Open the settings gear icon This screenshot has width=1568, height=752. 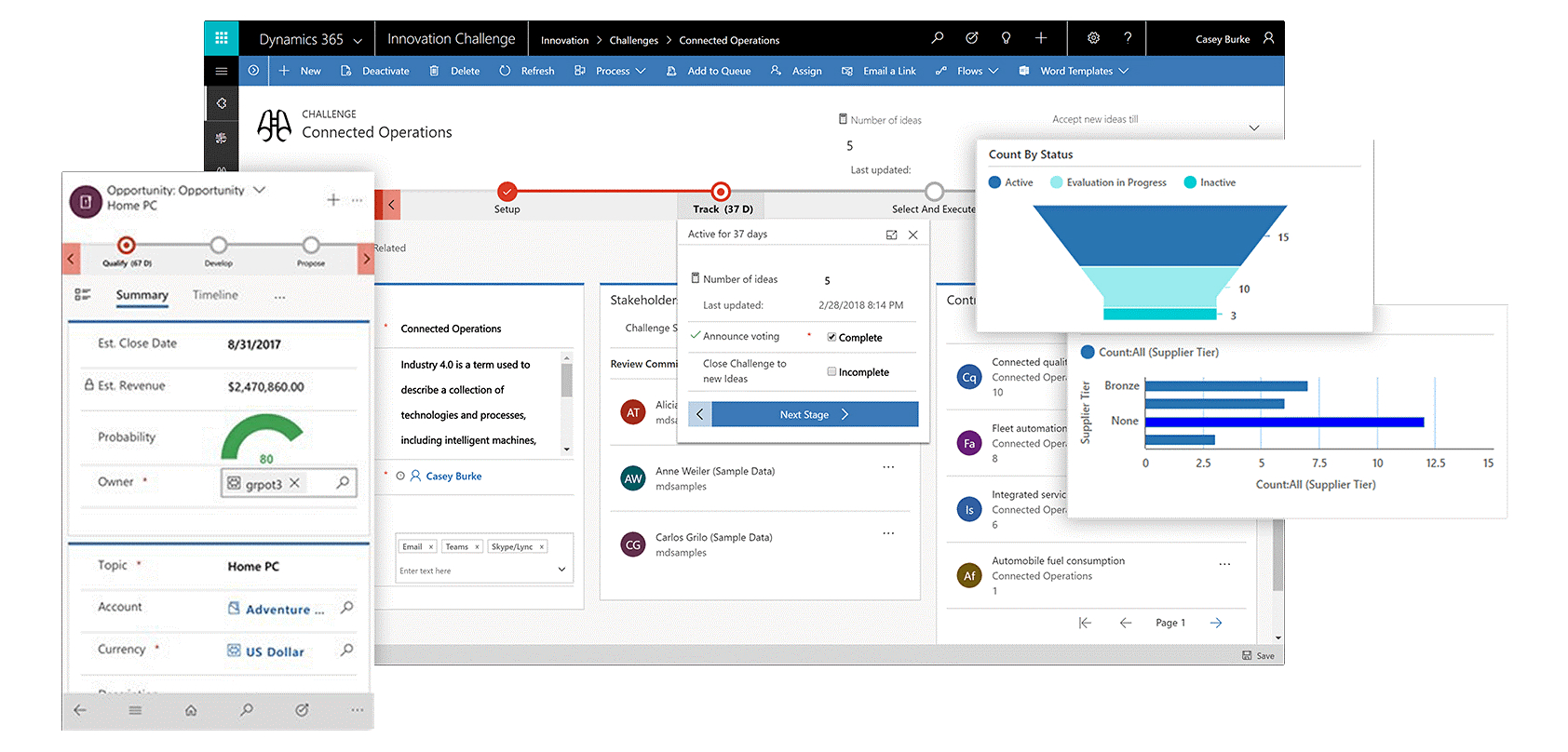(1093, 38)
